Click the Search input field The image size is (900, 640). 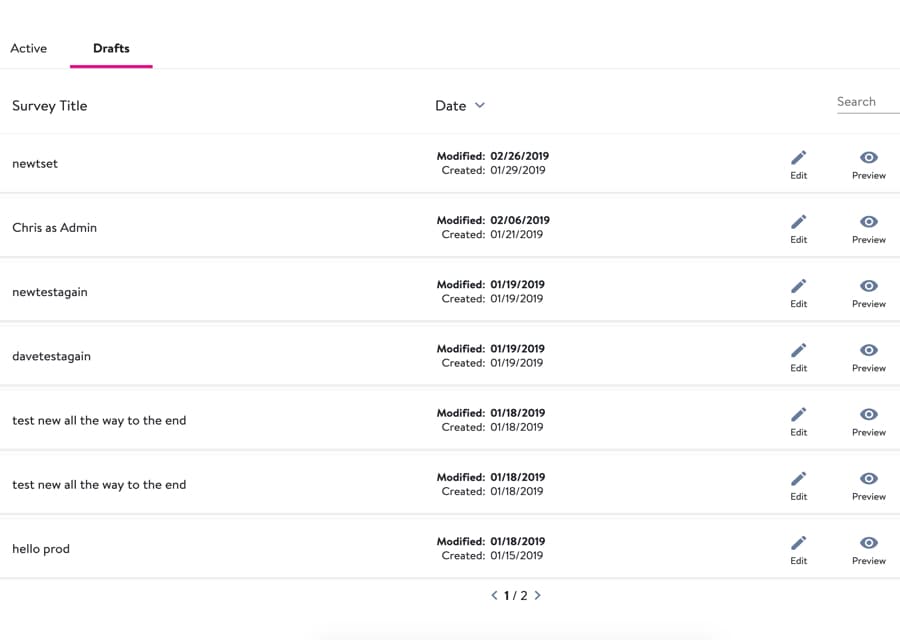866,102
